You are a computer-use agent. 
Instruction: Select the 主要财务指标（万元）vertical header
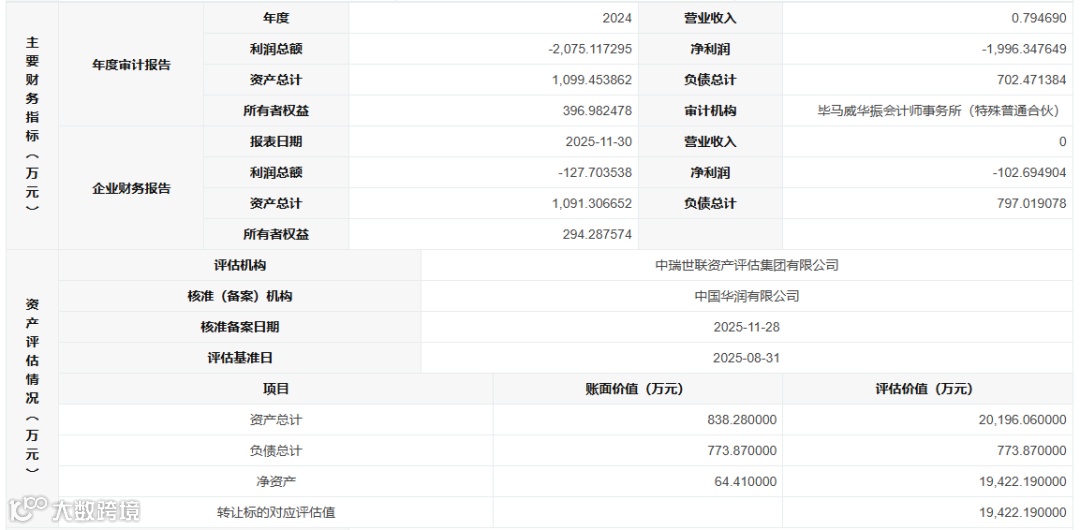(32, 124)
